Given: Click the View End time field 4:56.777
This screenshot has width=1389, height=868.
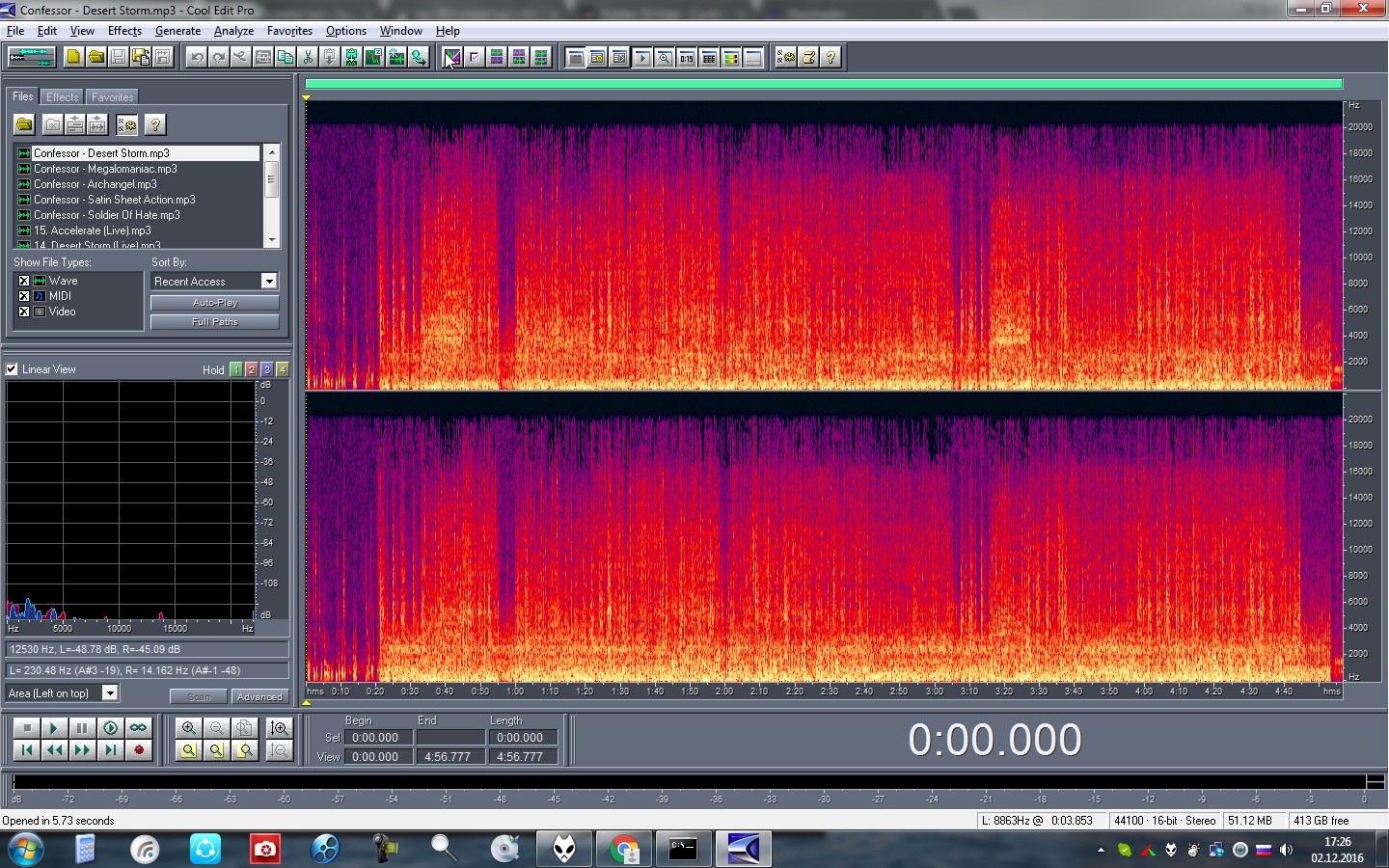Looking at the screenshot, I should (x=449, y=757).
